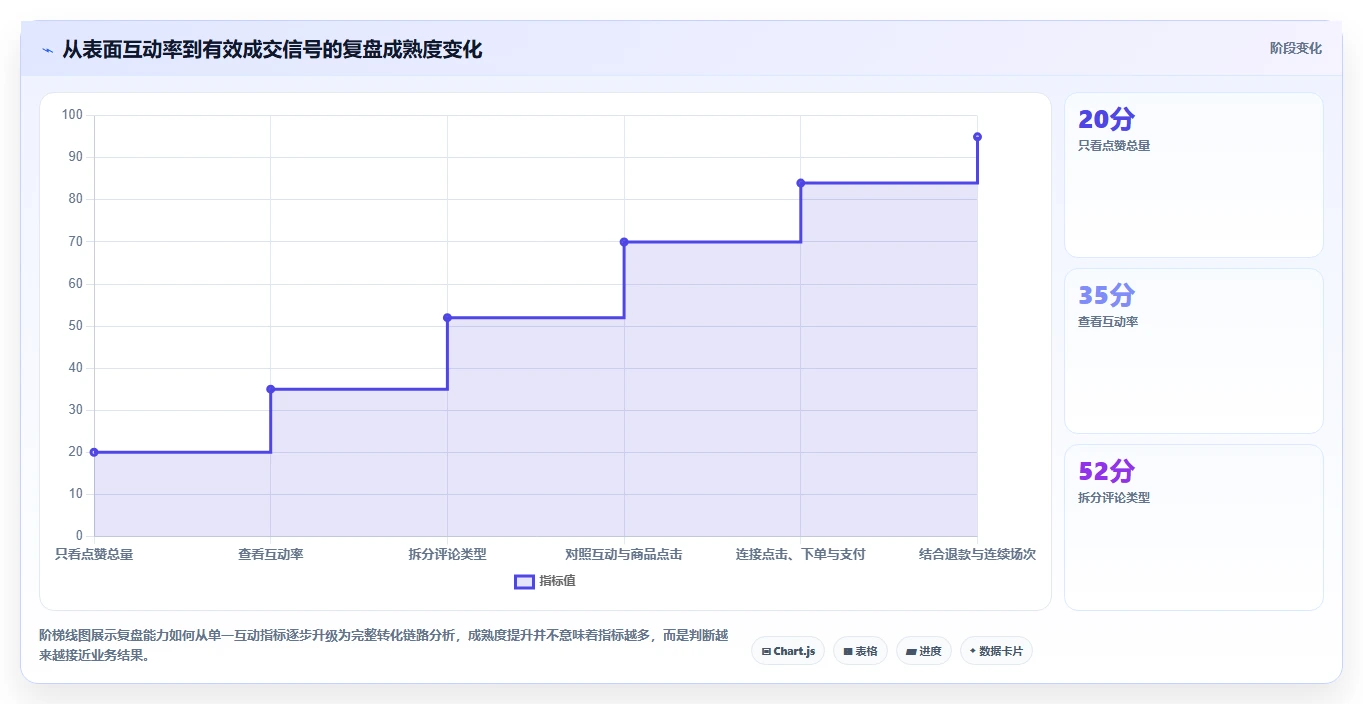Click the description paragraph starting with 阶梯线图展示
The image size is (1363, 704).
[383, 646]
